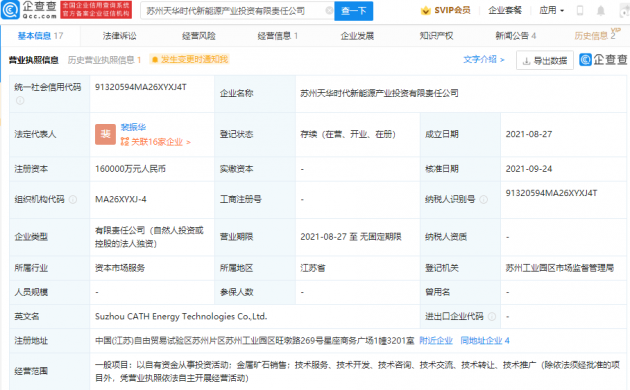
Task: Click 同地址企业 4 link
Action: pyautogui.click(x=485, y=341)
